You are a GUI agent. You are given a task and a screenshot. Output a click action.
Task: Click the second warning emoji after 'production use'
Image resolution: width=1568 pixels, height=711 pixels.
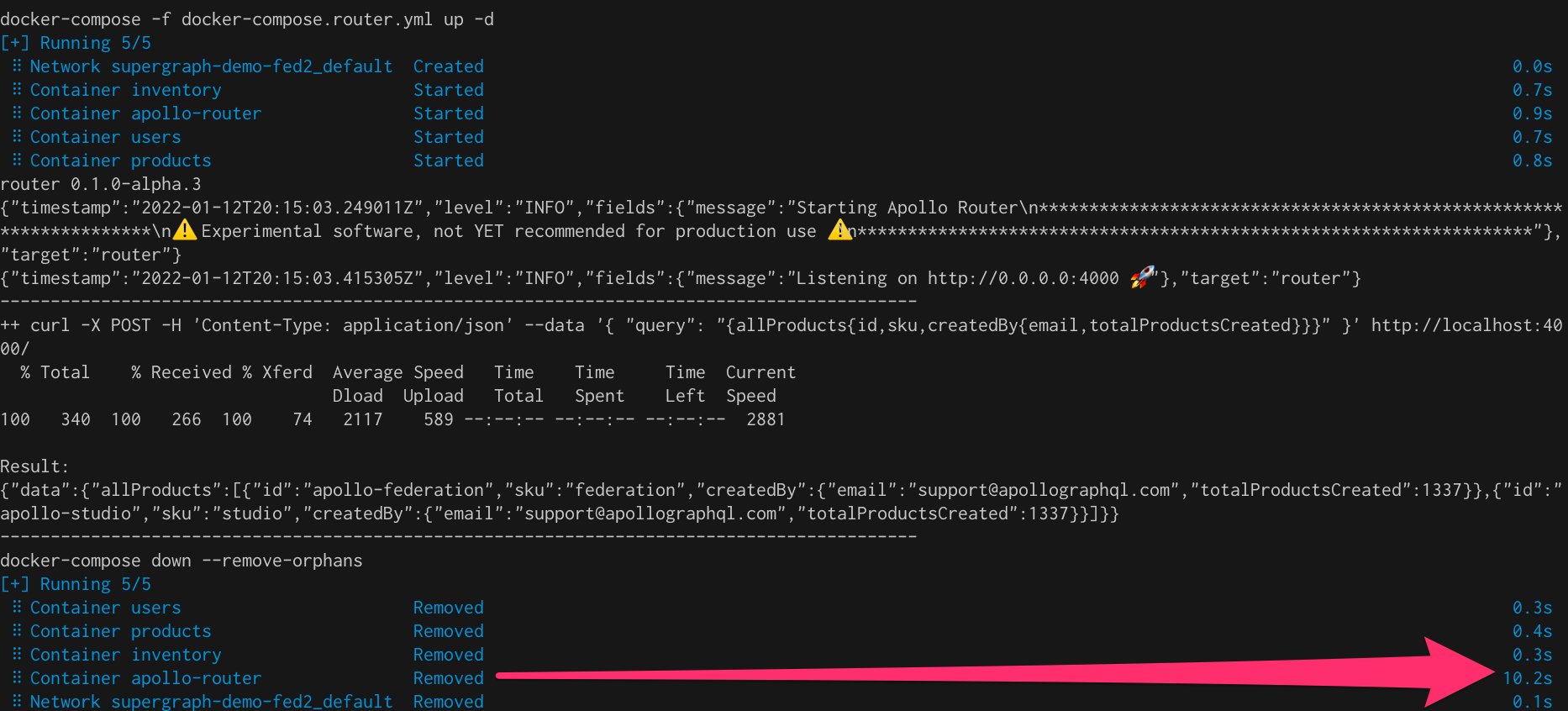839,230
